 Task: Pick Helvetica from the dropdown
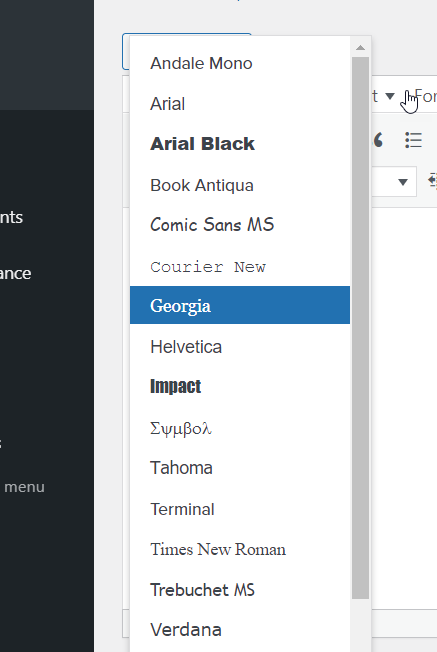(x=240, y=346)
